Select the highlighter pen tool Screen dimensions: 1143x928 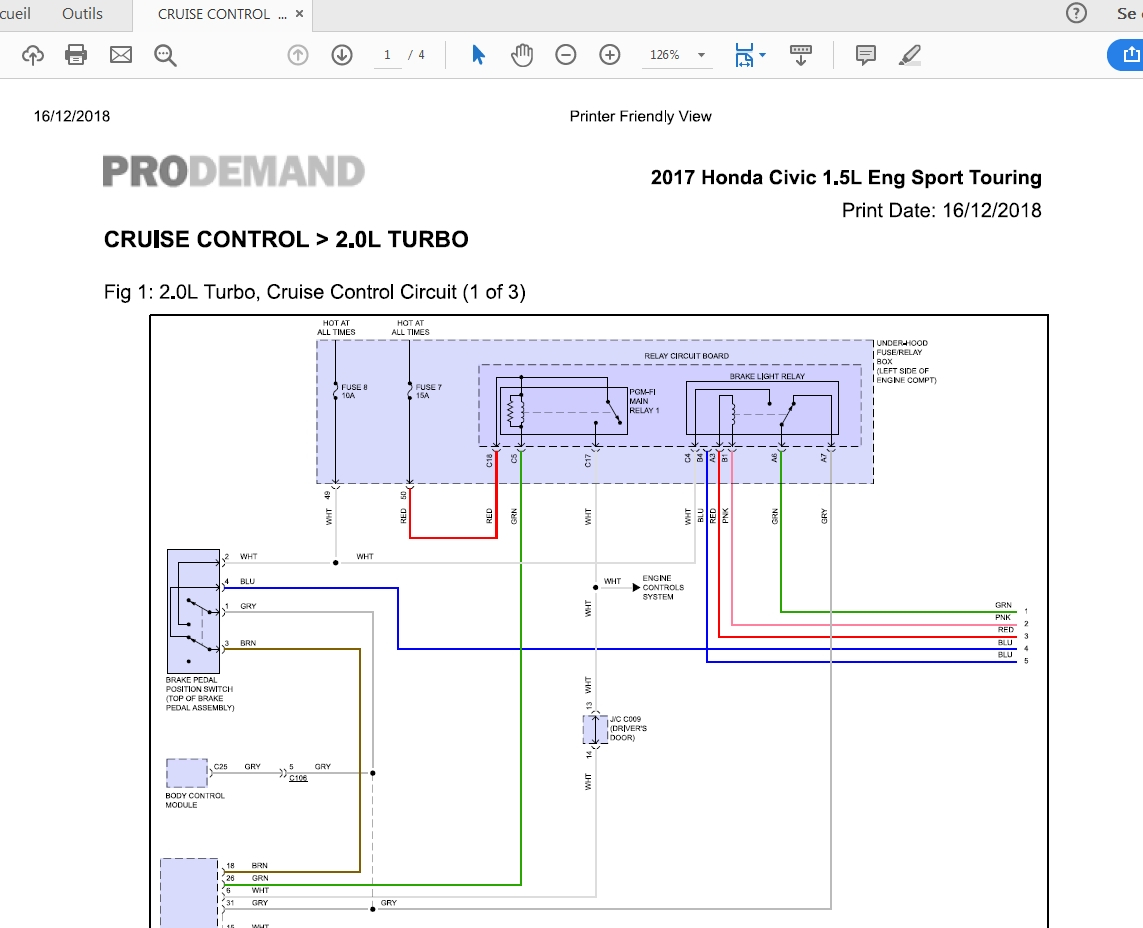point(910,55)
